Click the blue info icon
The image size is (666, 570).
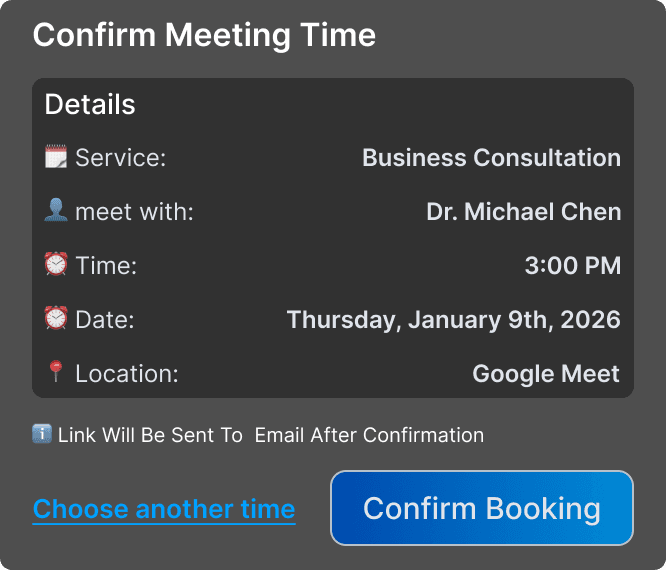[42, 434]
